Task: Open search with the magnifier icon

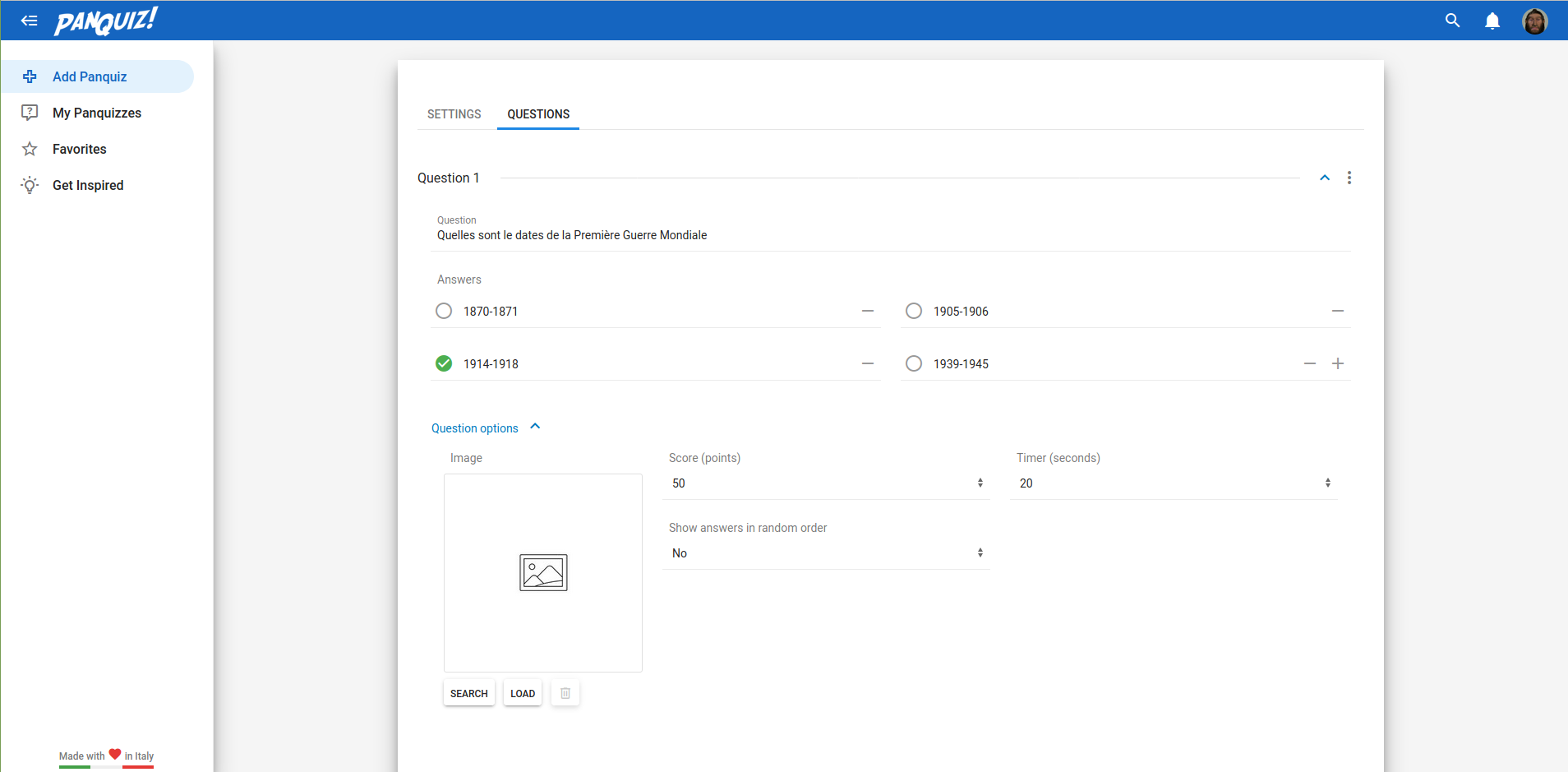Action: click(1452, 21)
